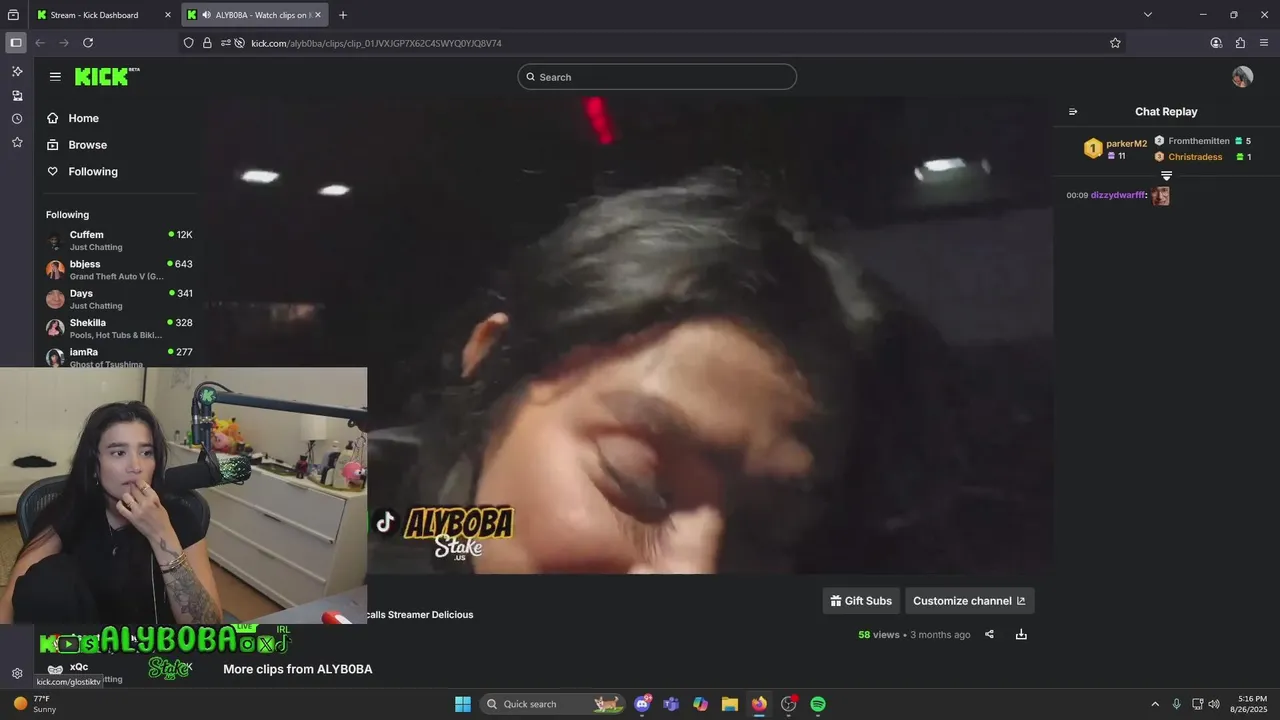Open bookmarks star icon in Firefox sidebar
This screenshot has height=720, width=1280.
[x=17, y=142]
